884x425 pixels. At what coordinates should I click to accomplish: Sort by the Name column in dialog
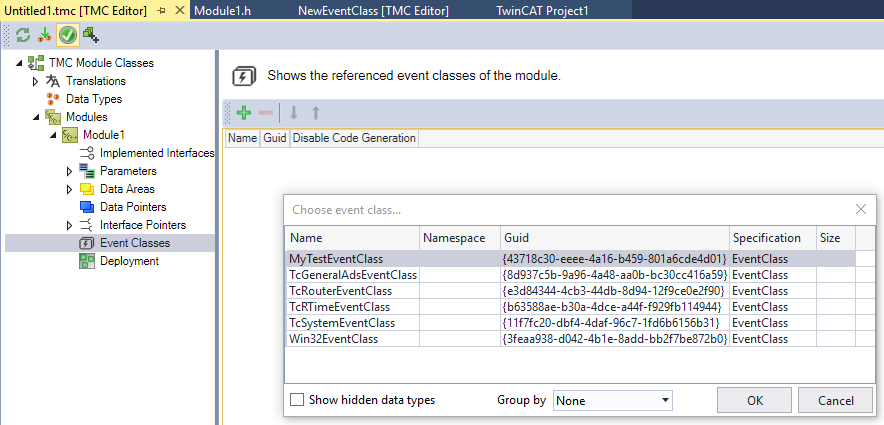pos(352,238)
